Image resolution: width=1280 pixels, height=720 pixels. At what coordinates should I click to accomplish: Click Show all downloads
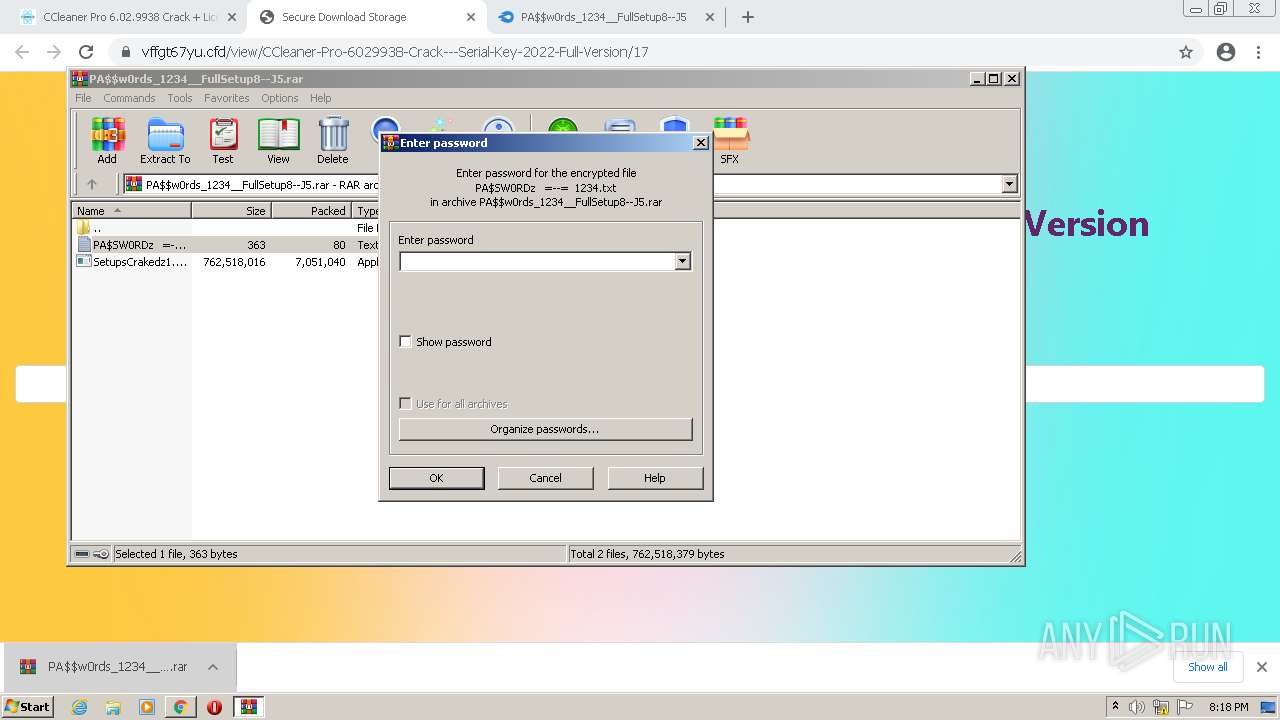click(x=1207, y=667)
